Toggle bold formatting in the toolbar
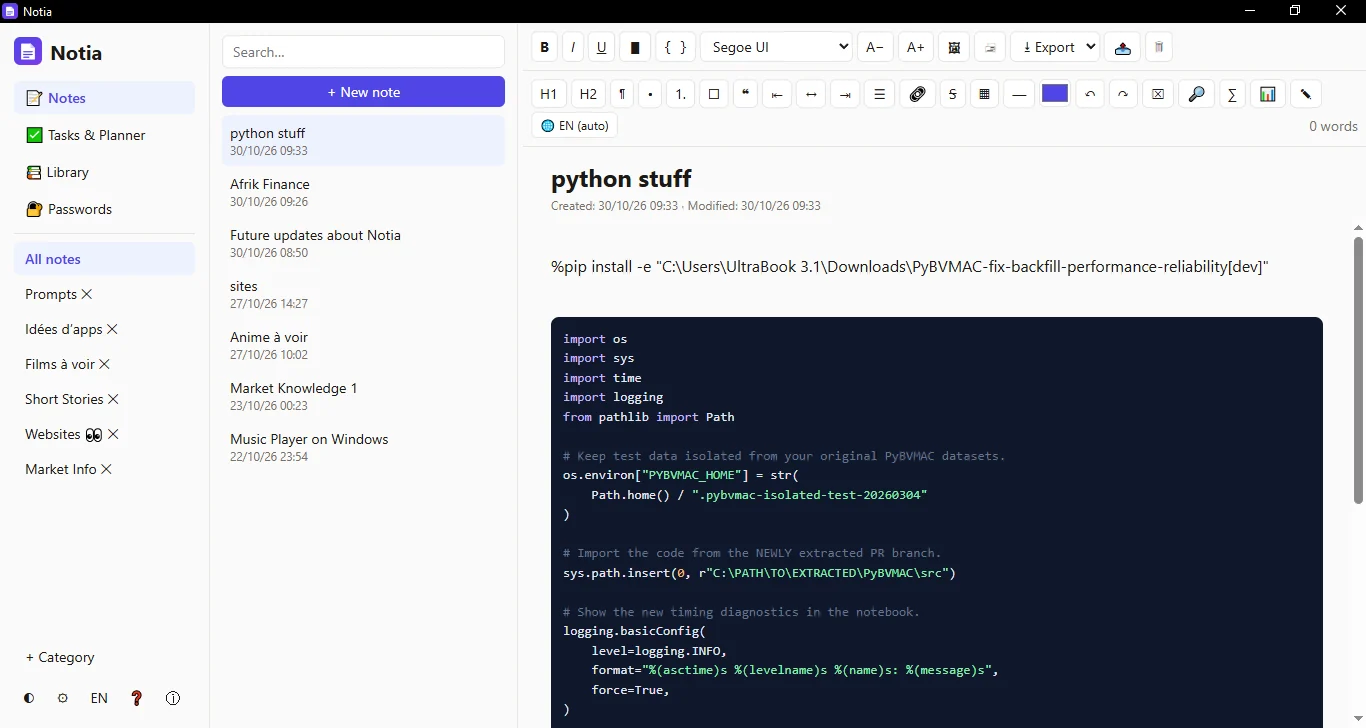The height and width of the screenshot is (728, 1366). coord(544,47)
